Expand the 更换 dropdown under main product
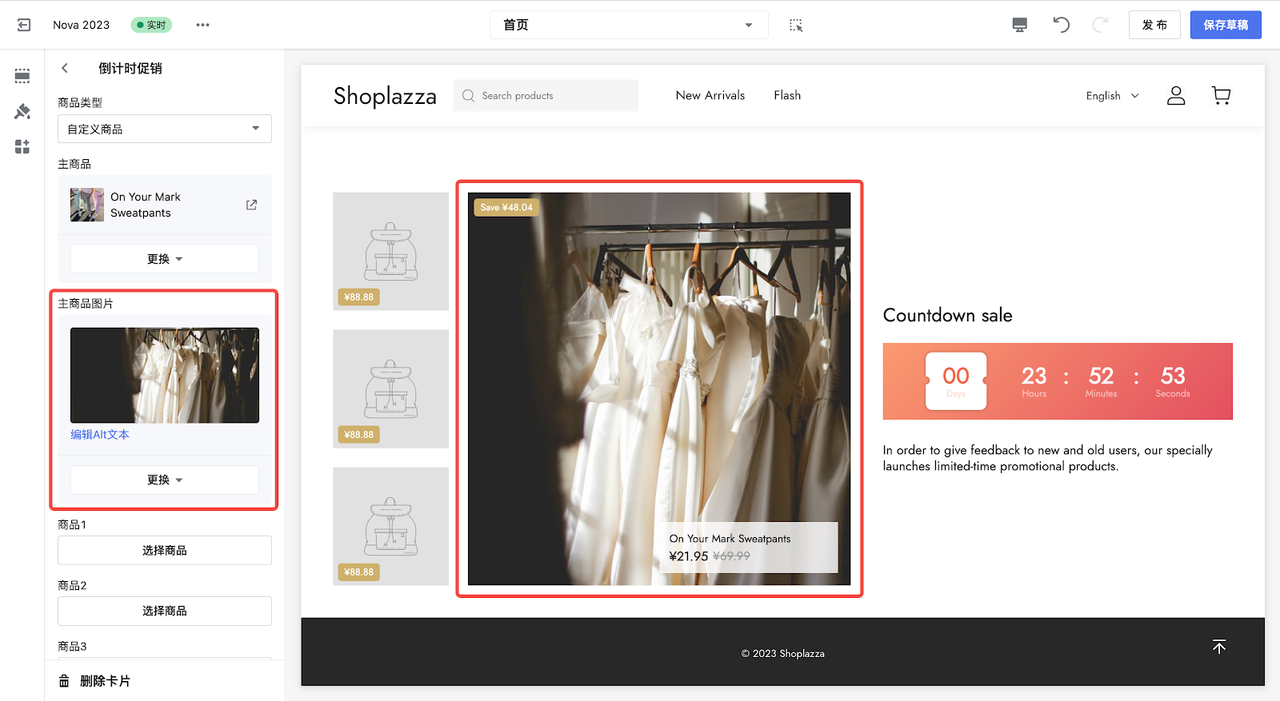This screenshot has height=701, width=1280. [164, 259]
